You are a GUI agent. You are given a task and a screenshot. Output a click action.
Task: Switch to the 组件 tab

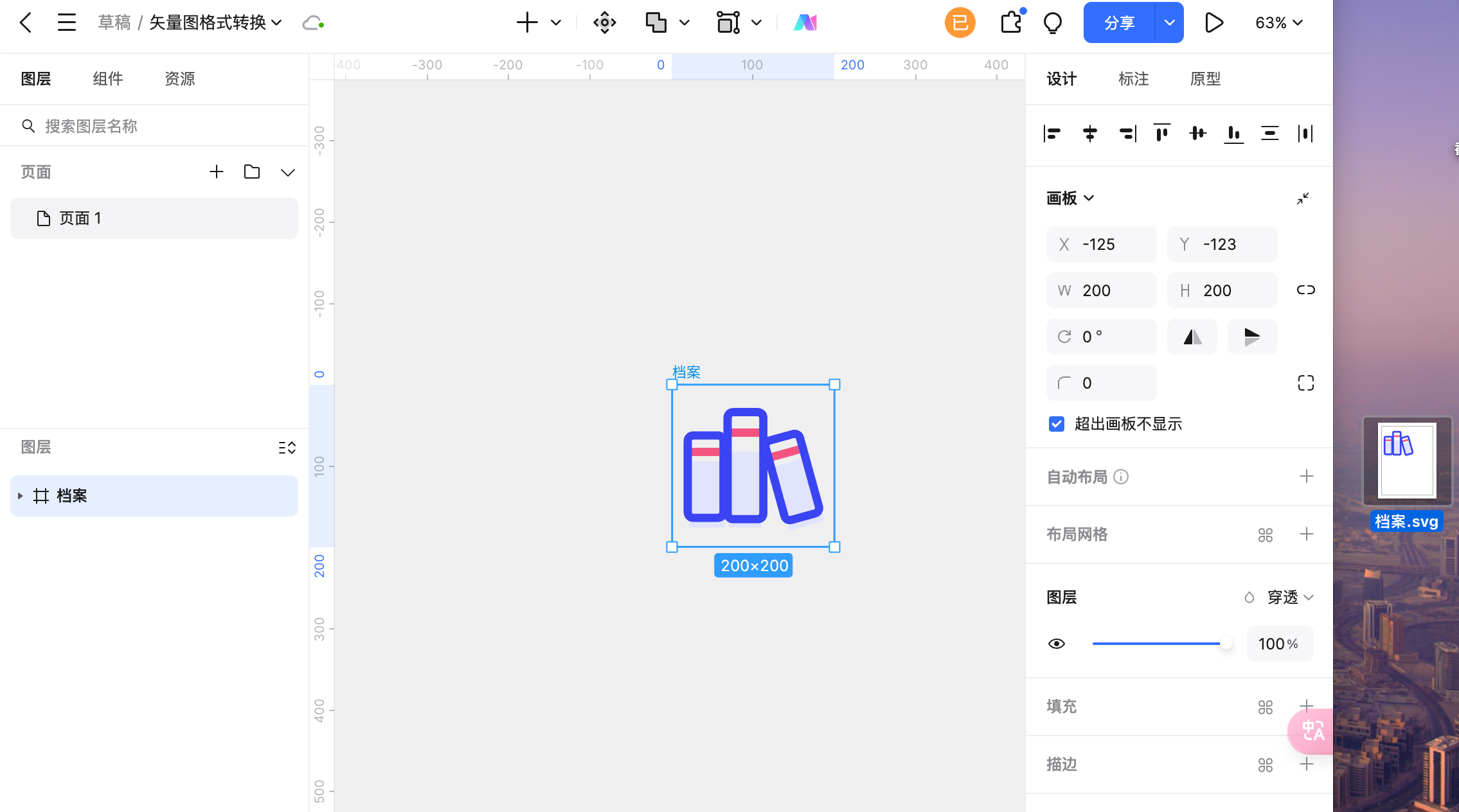pos(107,78)
